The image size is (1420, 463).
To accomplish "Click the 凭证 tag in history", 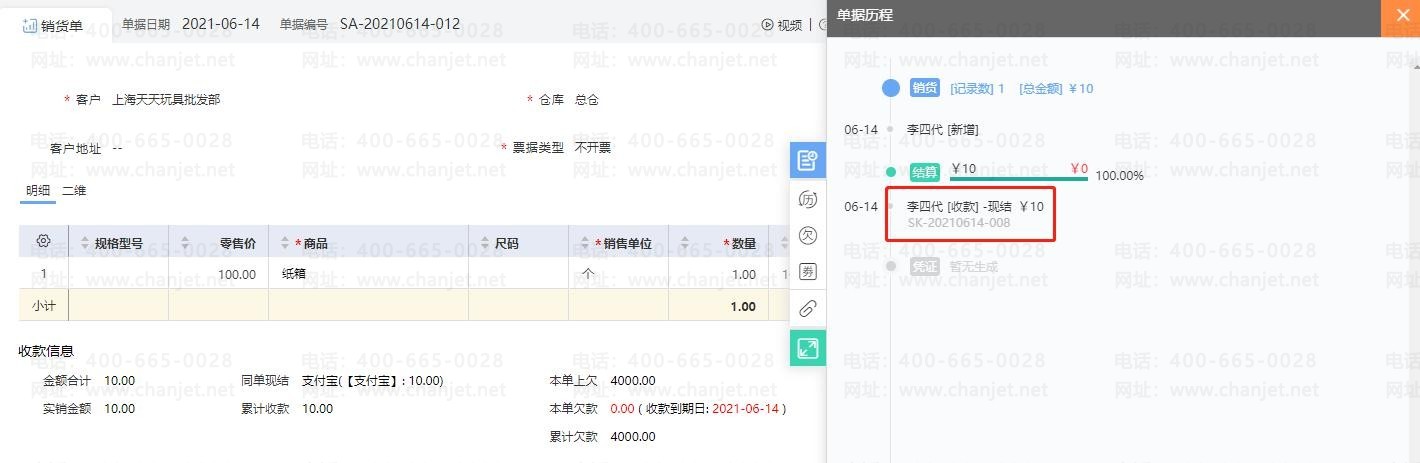I will [x=924, y=266].
